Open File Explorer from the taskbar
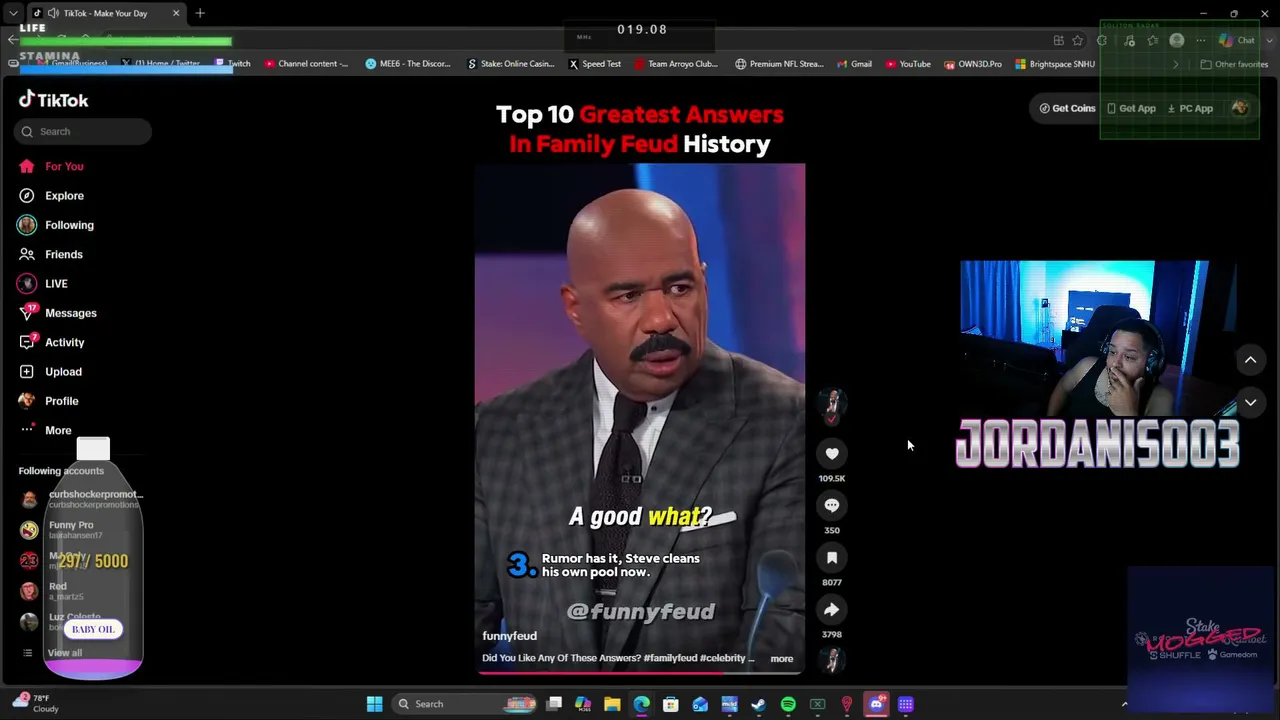1280x720 pixels. [612, 704]
